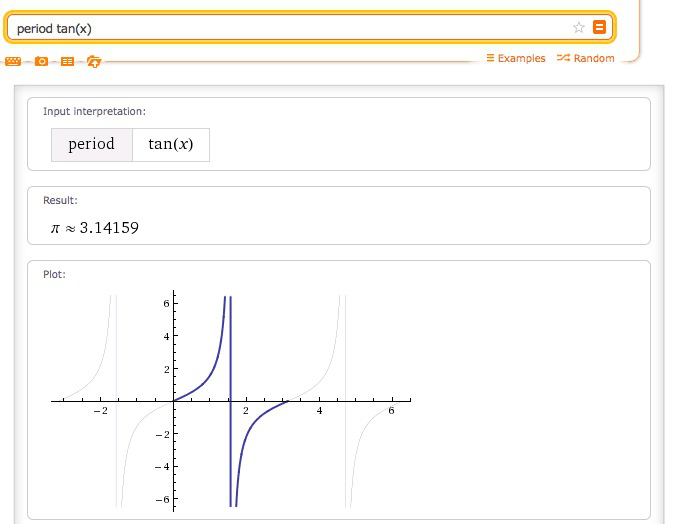Click the orange compute equals button
The image size is (679, 524).
[x=599, y=27]
